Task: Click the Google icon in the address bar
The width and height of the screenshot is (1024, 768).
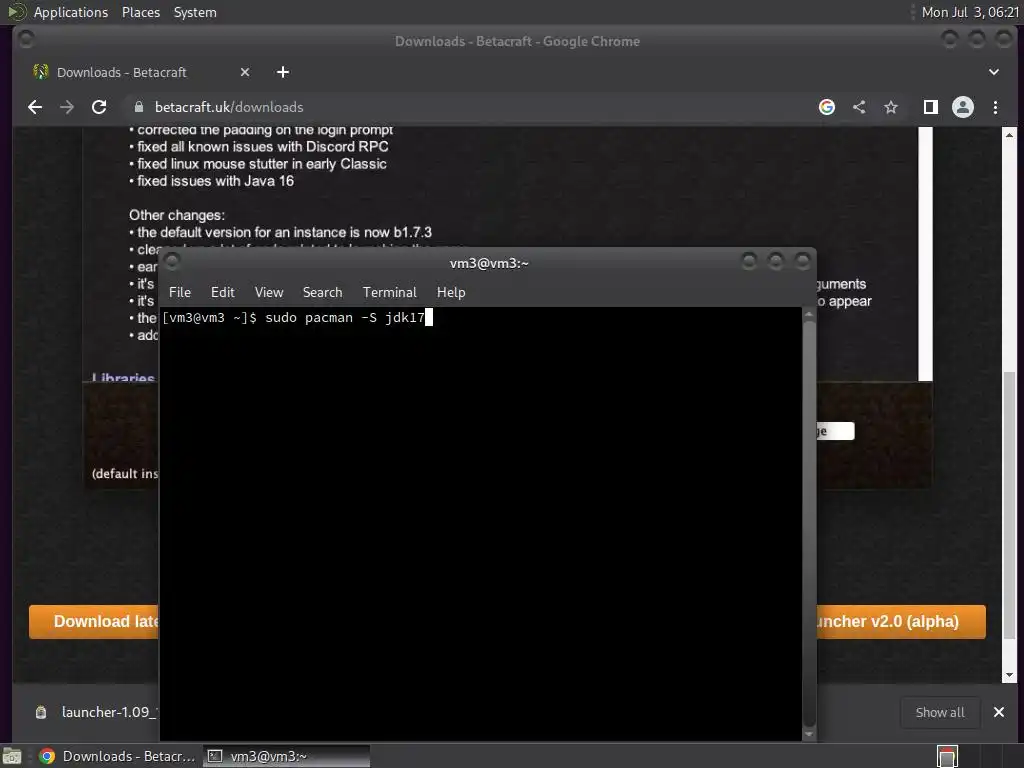Action: pyautogui.click(x=827, y=107)
